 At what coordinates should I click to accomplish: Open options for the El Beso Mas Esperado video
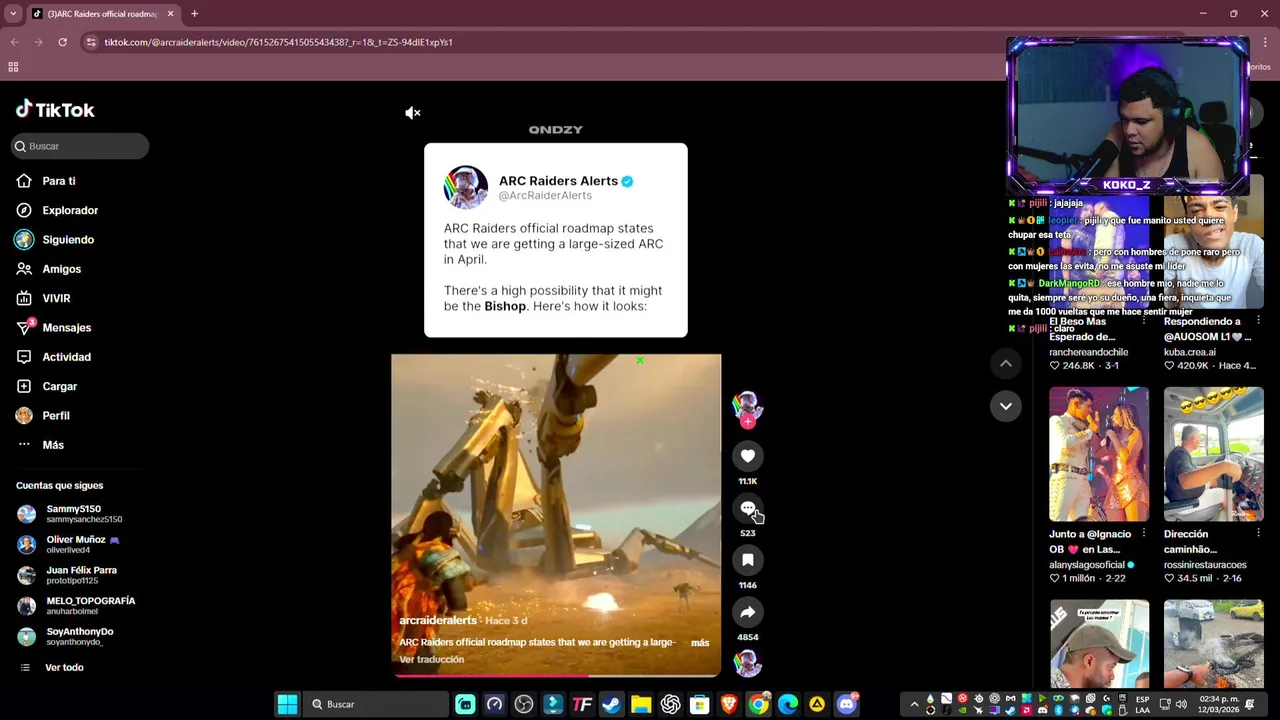pos(1144,321)
